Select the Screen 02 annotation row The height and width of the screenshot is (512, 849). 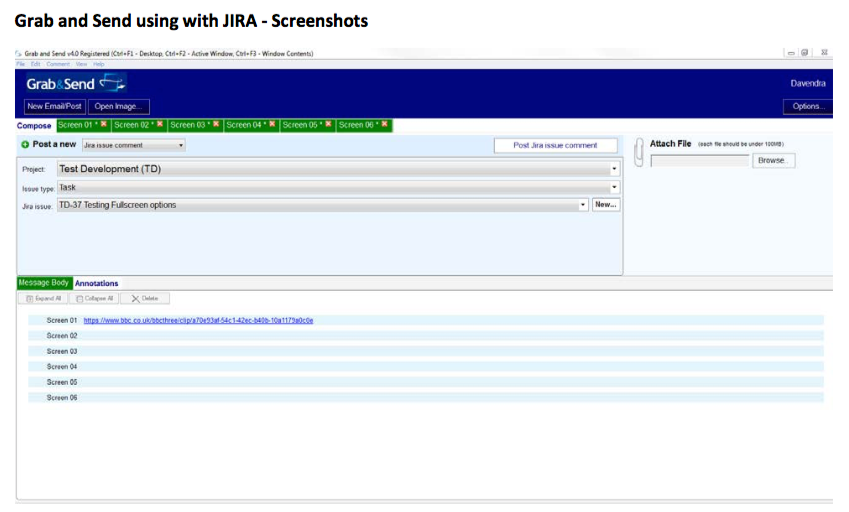[426, 336]
